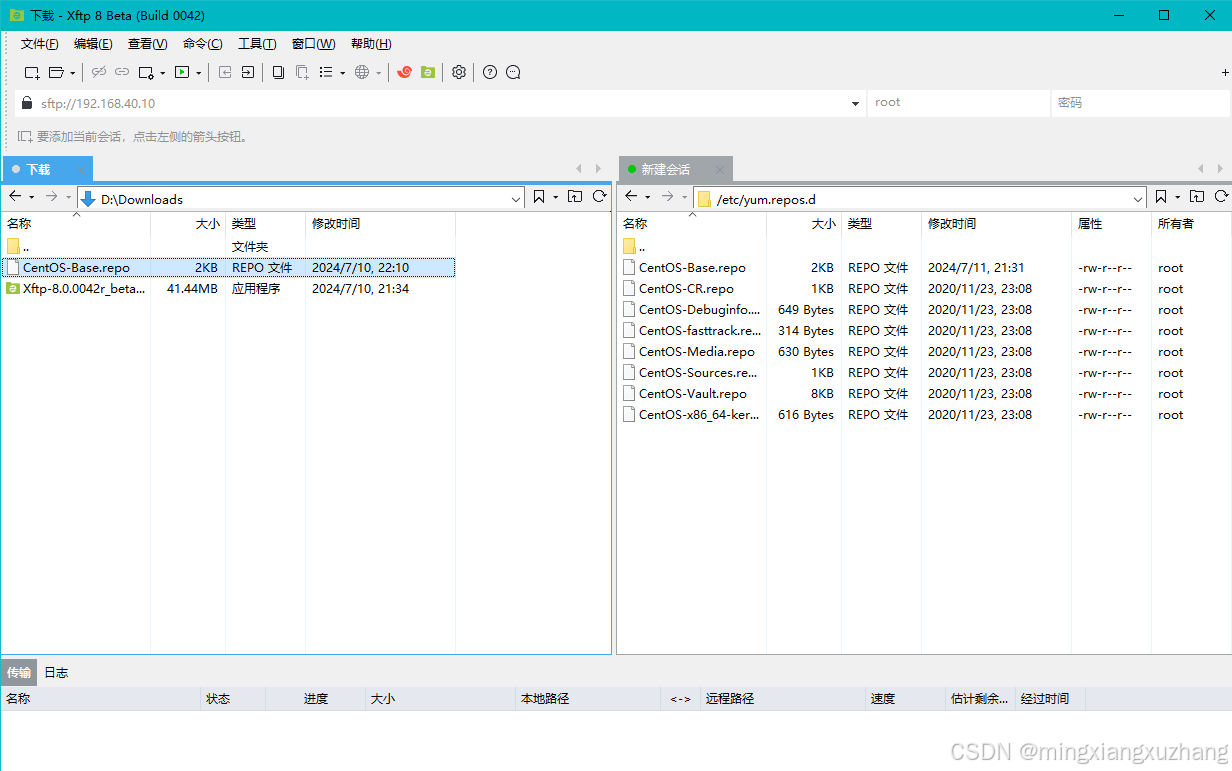Click the Paste icon in the toolbar
1232x771 pixels.
[x=302, y=72]
